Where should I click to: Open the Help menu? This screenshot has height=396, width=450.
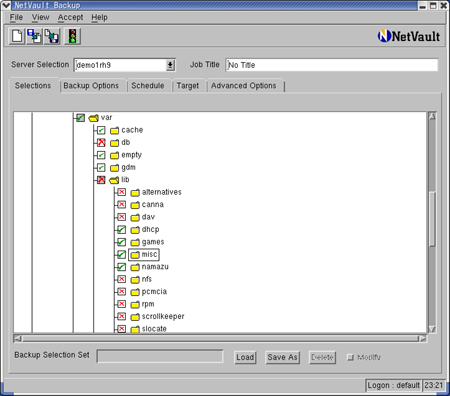[99, 17]
